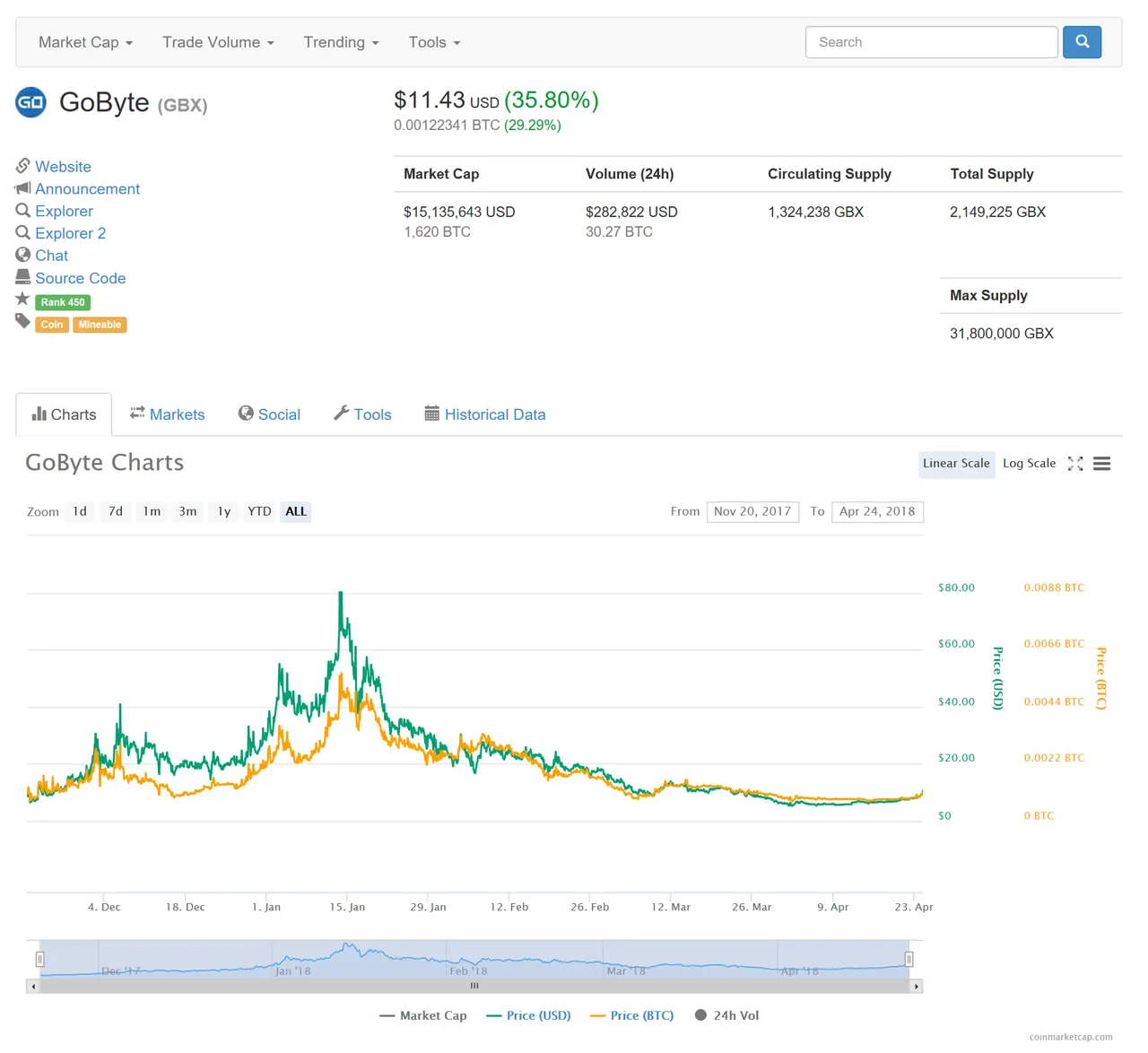Click the Coin orange tag
1148x1053 pixels.
[52, 325]
